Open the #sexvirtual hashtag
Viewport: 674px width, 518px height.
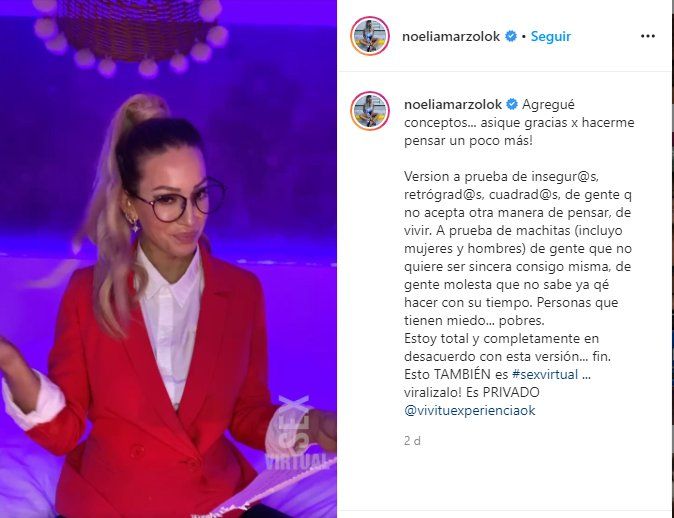pyautogui.click(x=545, y=374)
